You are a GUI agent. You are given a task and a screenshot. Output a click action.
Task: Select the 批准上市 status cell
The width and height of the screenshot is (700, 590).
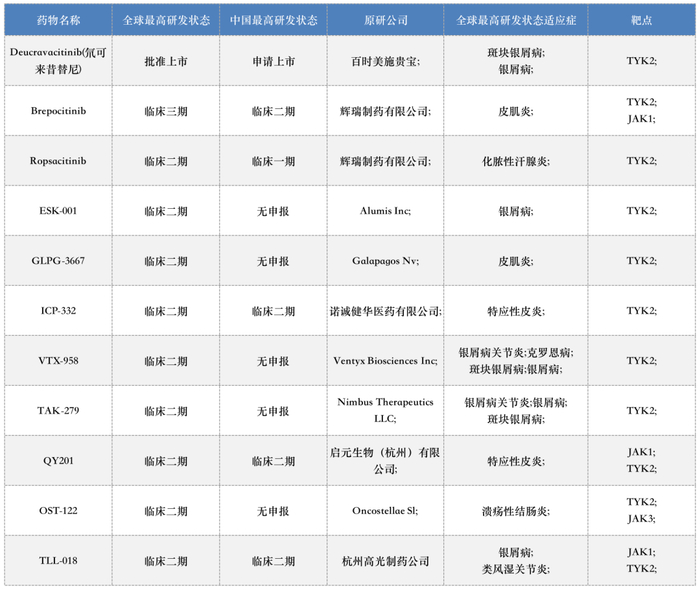166,61
